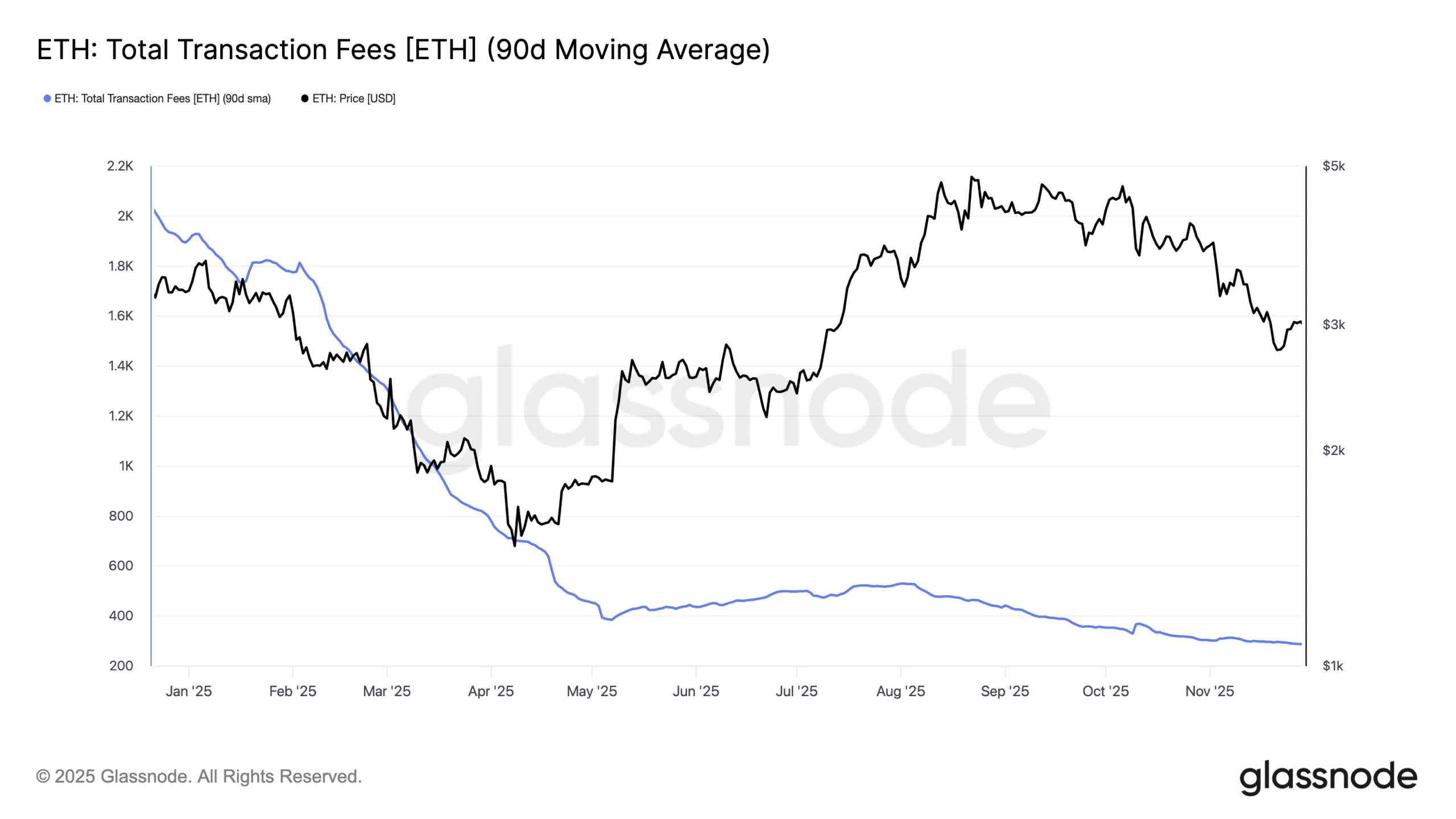1456x819 pixels.
Task: Select the Jan '25 x-axis label
Action: pos(188,691)
